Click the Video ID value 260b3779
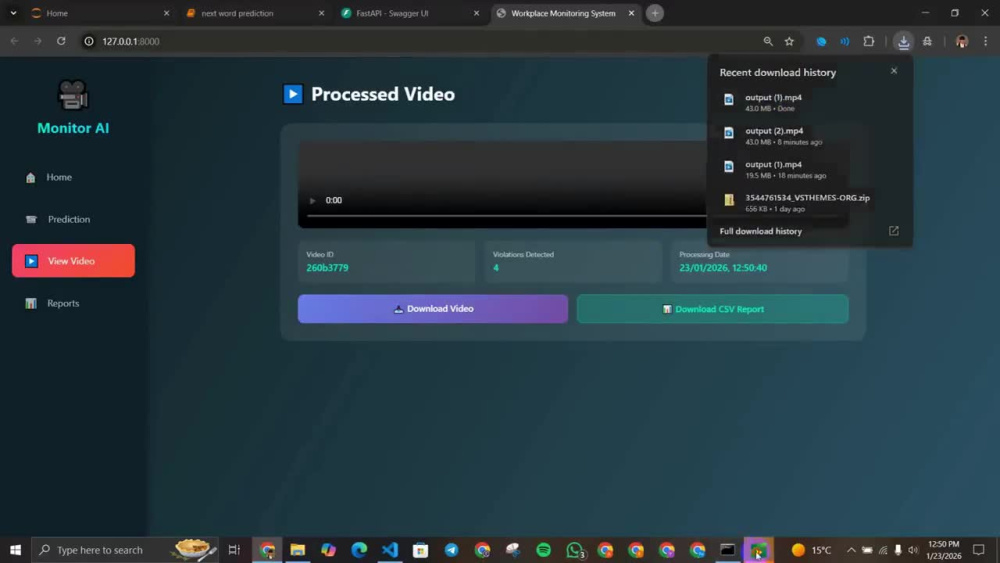This screenshot has height=563, width=1000. click(x=327, y=268)
